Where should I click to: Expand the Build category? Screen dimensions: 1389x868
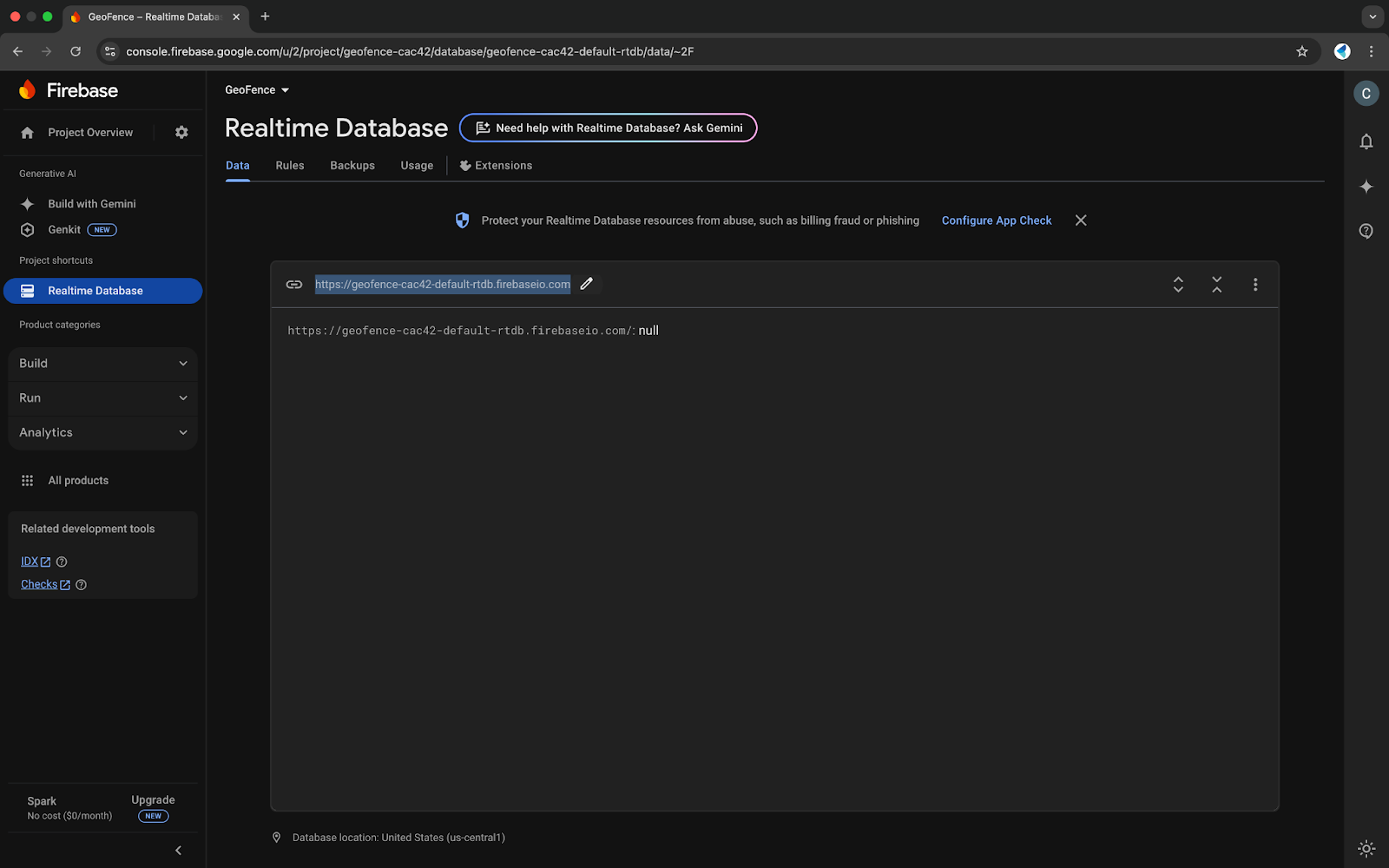coord(103,364)
